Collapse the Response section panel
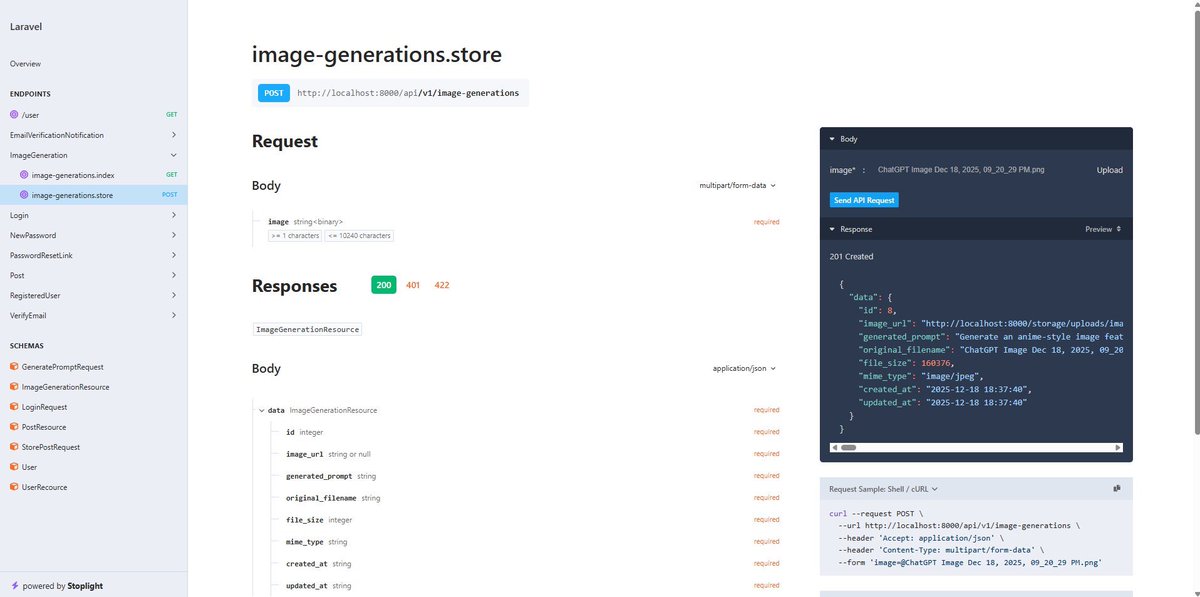This screenshot has height=597, width=1200. coord(832,229)
